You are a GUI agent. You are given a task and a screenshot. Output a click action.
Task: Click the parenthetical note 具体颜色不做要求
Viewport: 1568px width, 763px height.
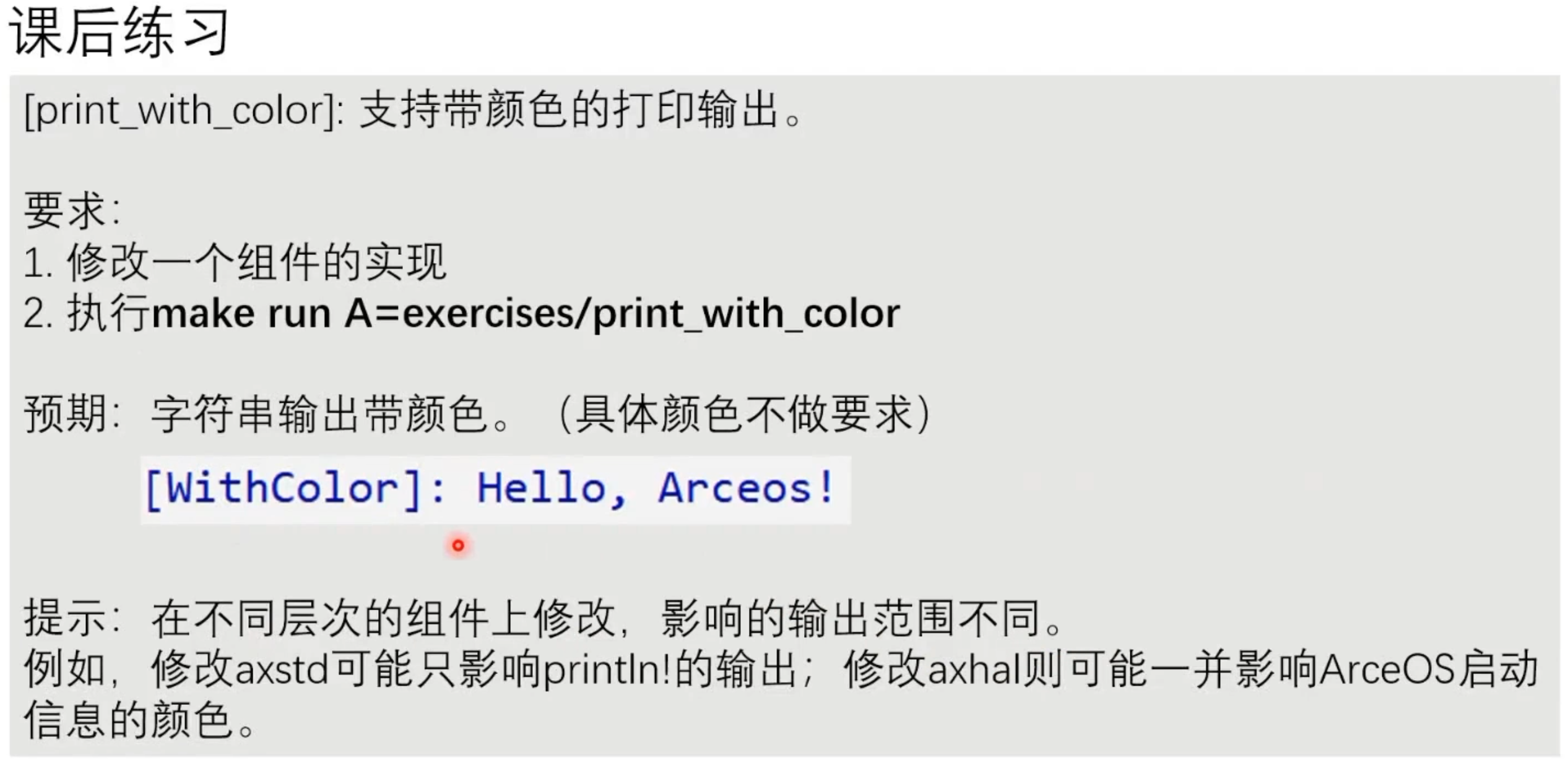coord(744,414)
